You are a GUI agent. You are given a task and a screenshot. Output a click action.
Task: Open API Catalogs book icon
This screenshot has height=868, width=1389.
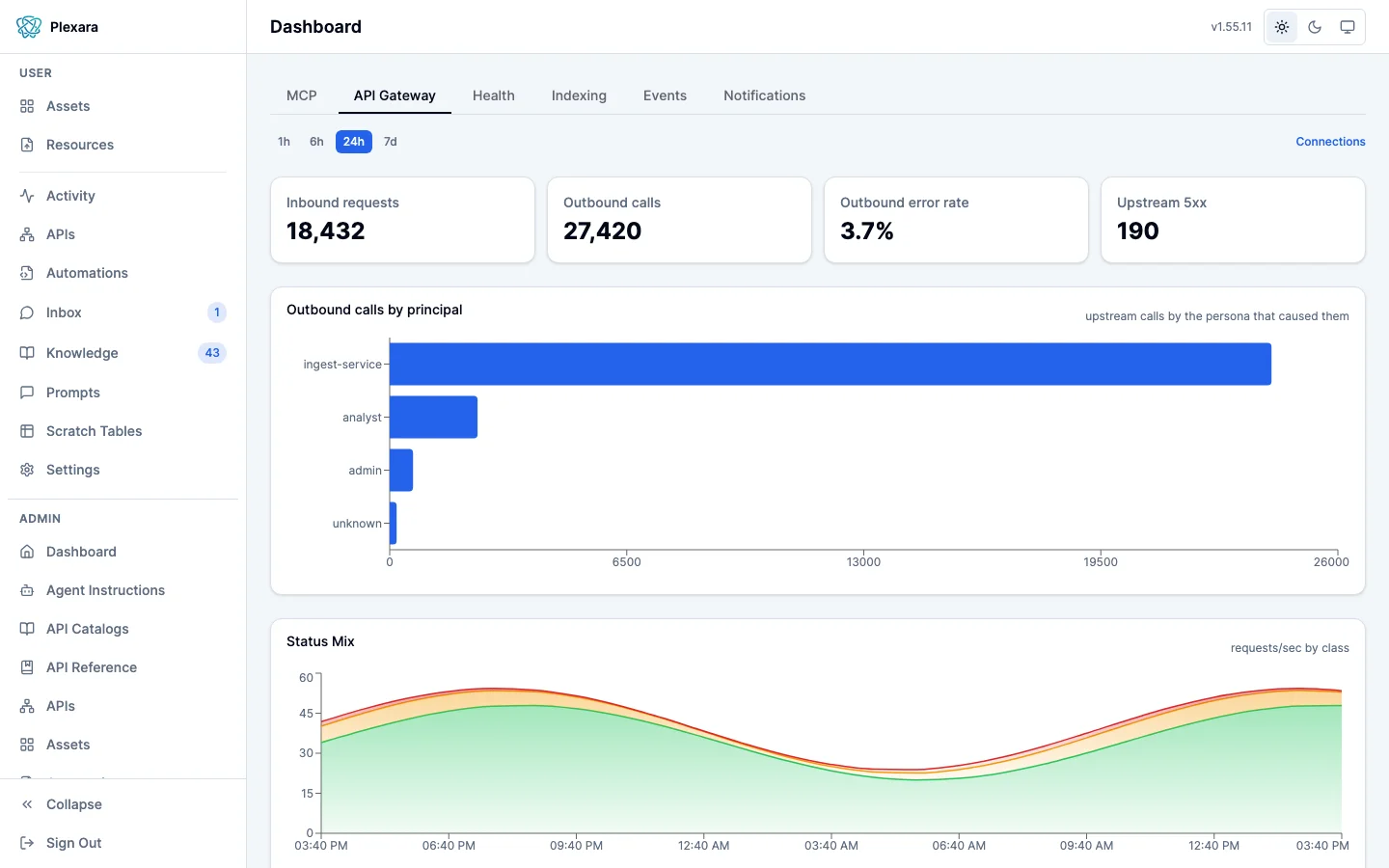point(27,629)
